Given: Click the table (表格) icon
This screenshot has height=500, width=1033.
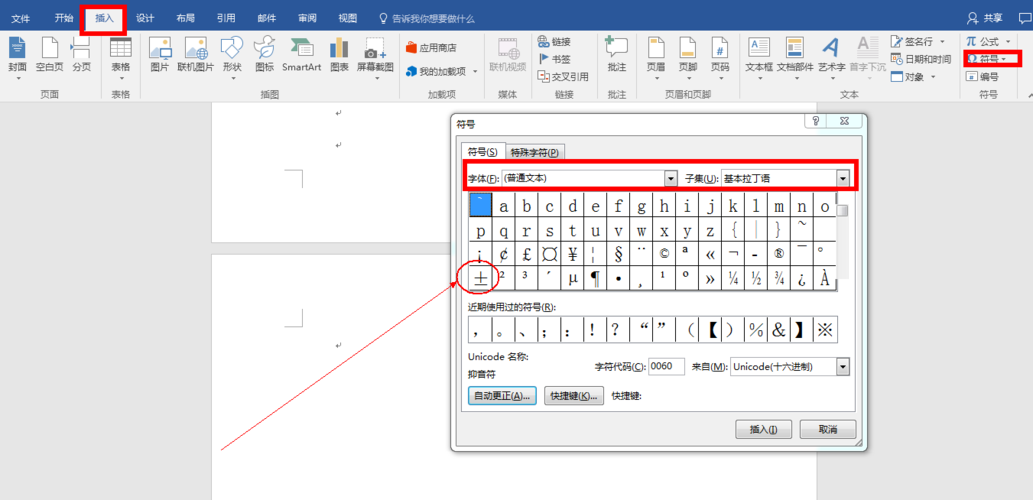Looking at the screenshot, I should point(120,52).
